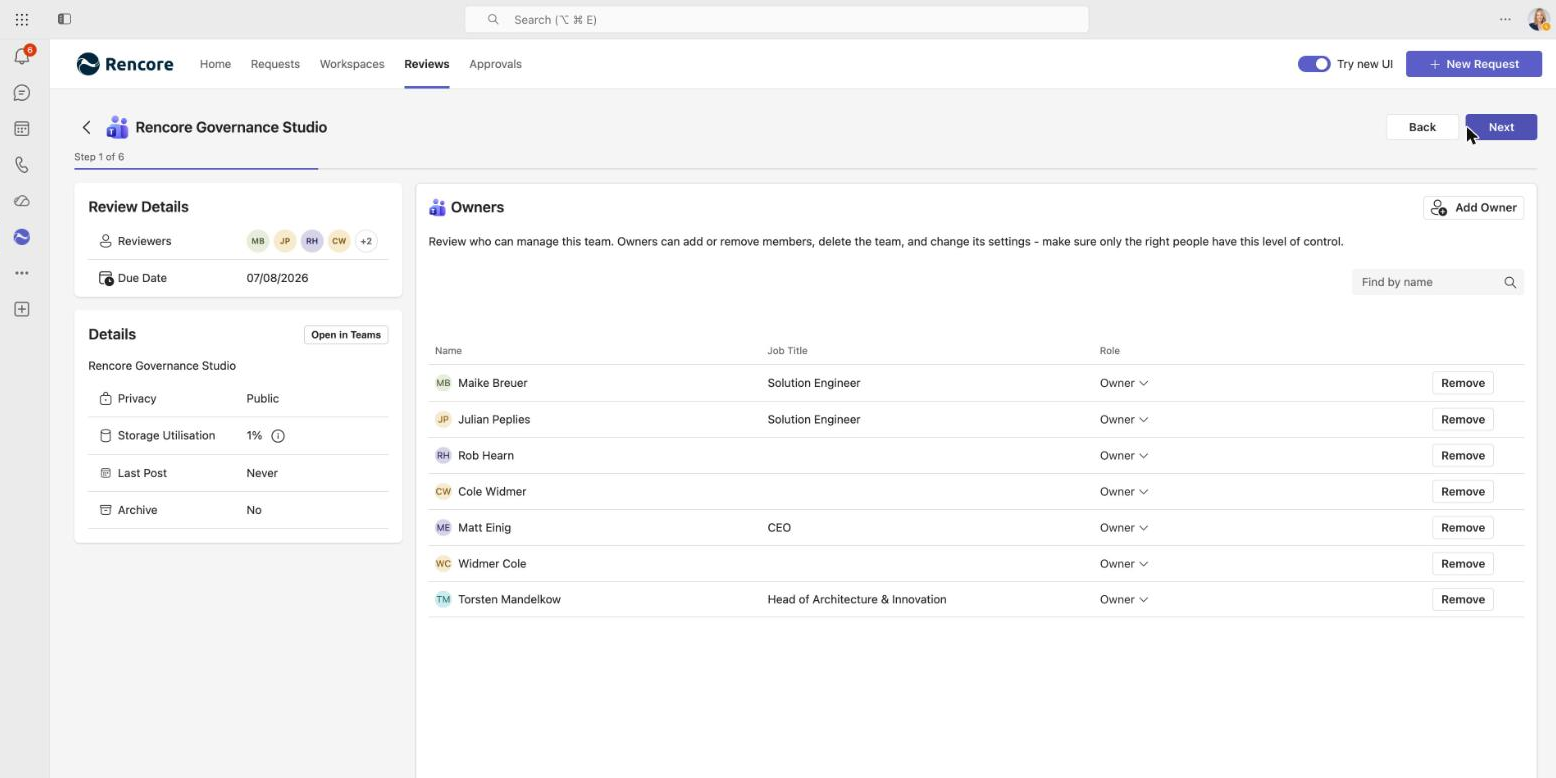This screenshot has width=1556, height=778.
Task: Click the Rencore logo
Action: click(125, 64)
